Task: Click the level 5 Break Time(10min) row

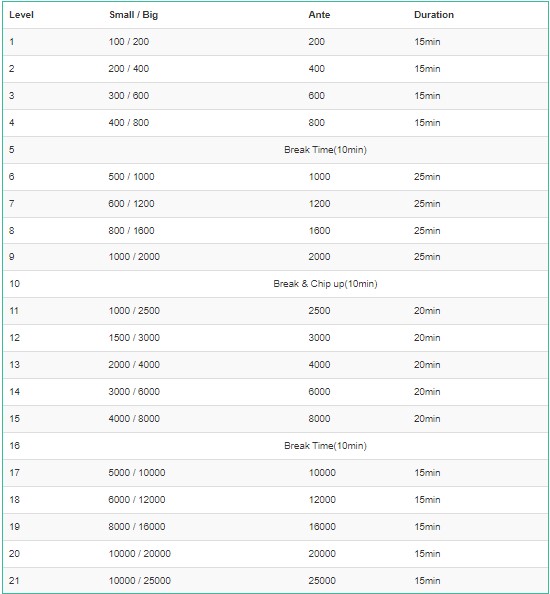Action: click(275, 150)
